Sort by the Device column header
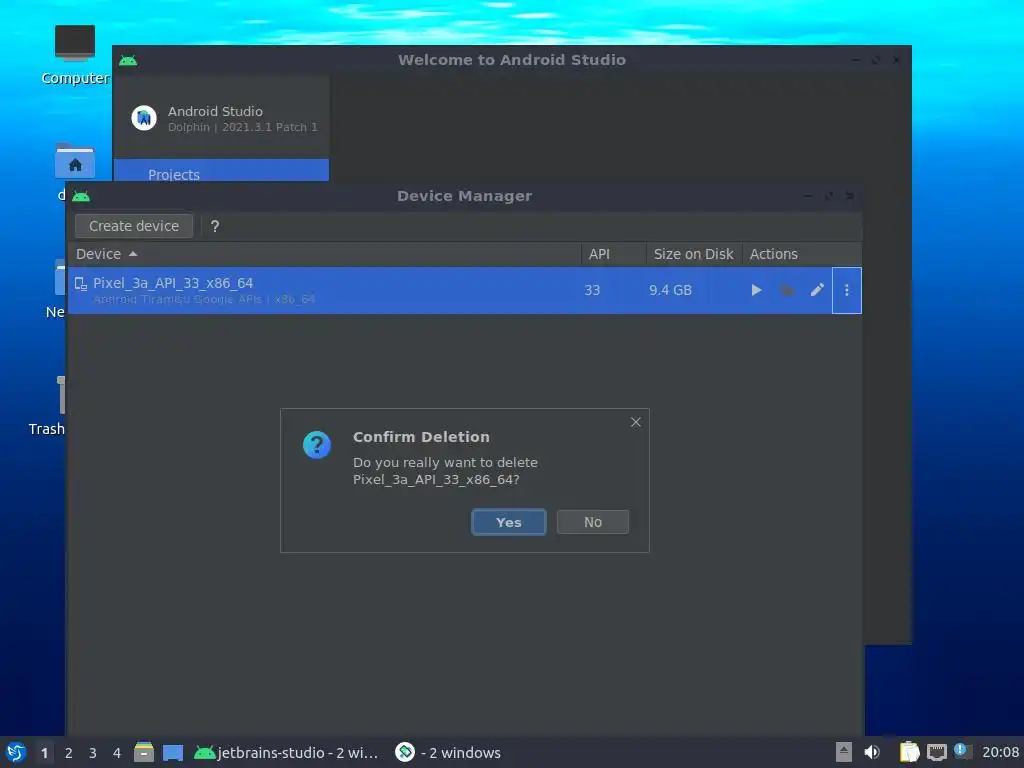Image resolution: width=1024 pixels, height=768 pixels. click(x=325, y=254)
